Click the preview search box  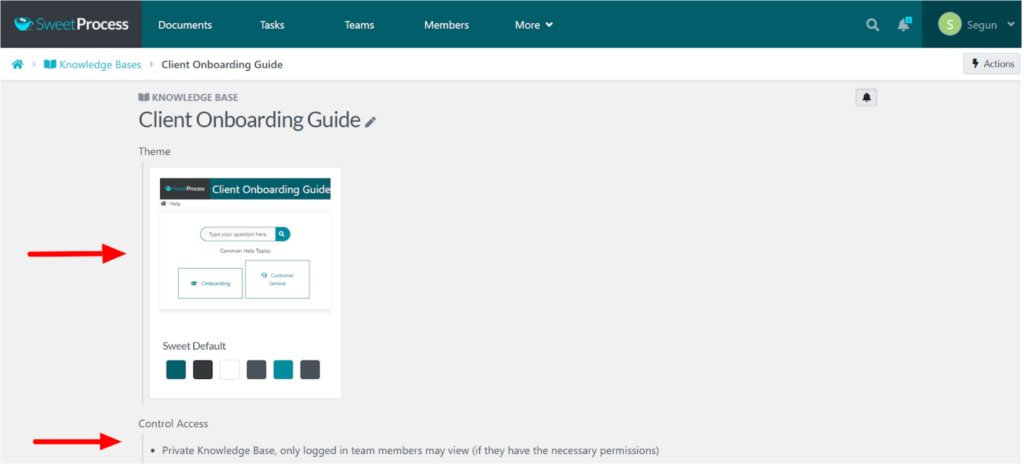(x=238, y=234)
